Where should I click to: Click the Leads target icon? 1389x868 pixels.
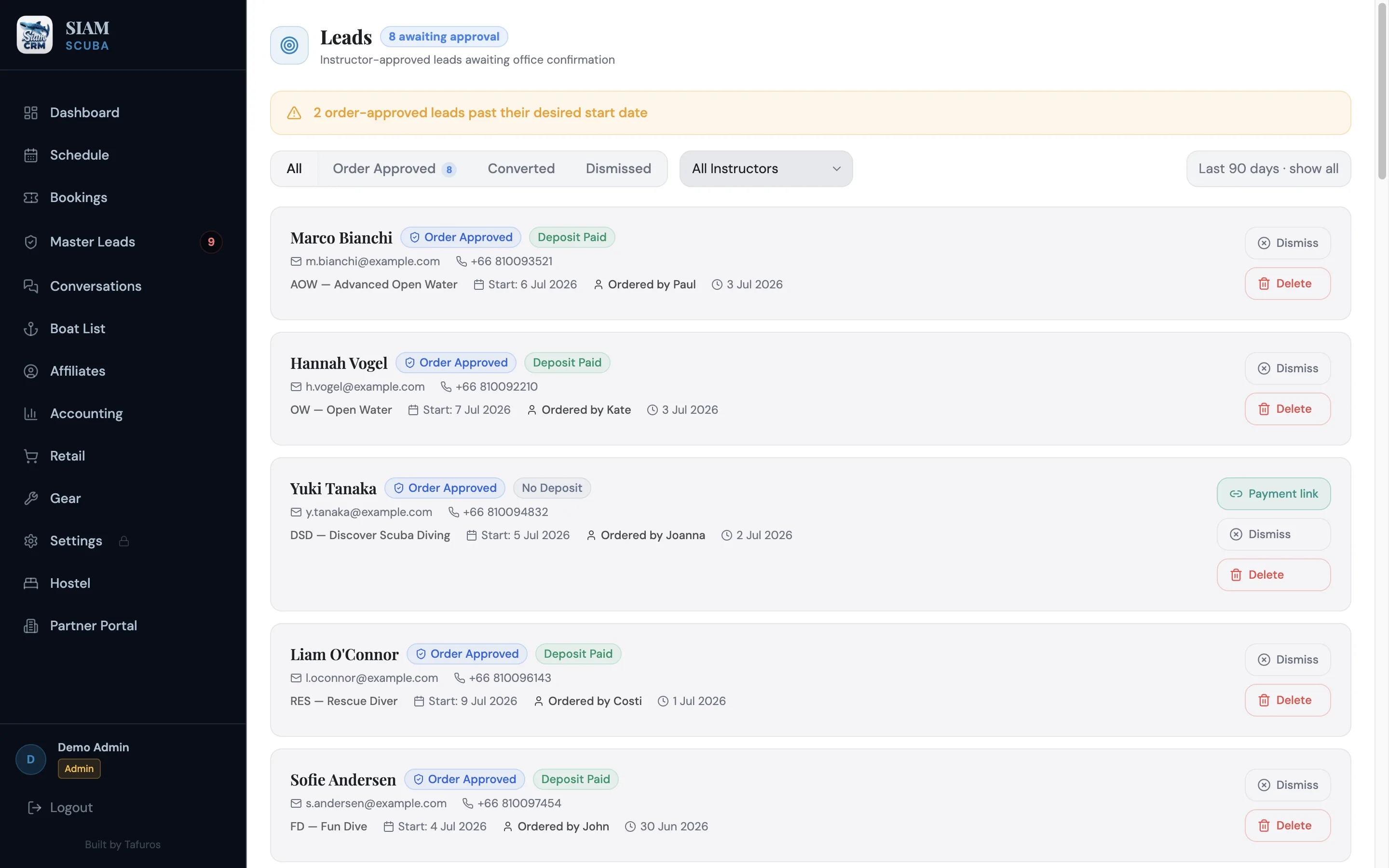(289, 45)
